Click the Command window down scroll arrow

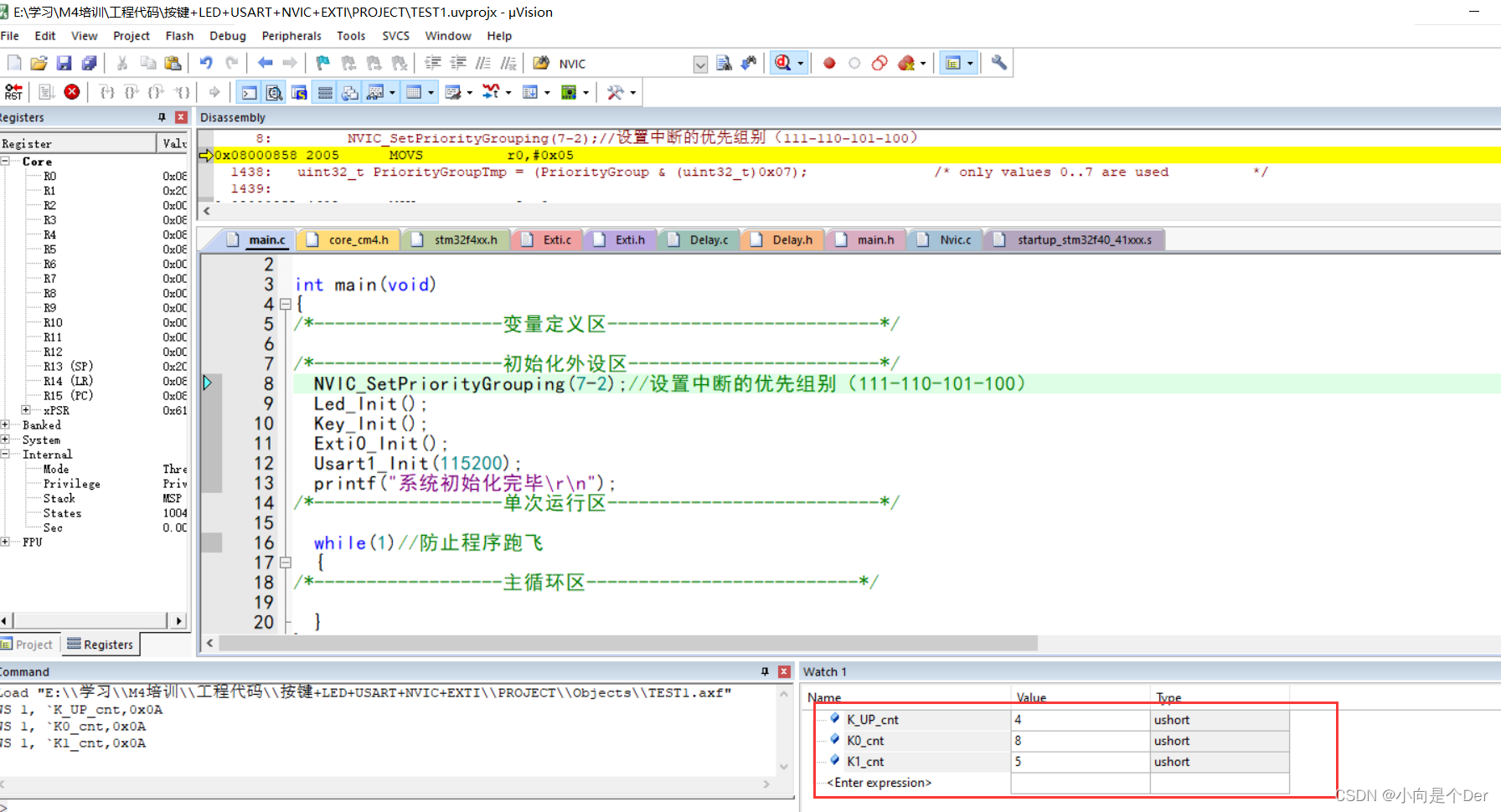pyautogui.click(x=784, y=767)
